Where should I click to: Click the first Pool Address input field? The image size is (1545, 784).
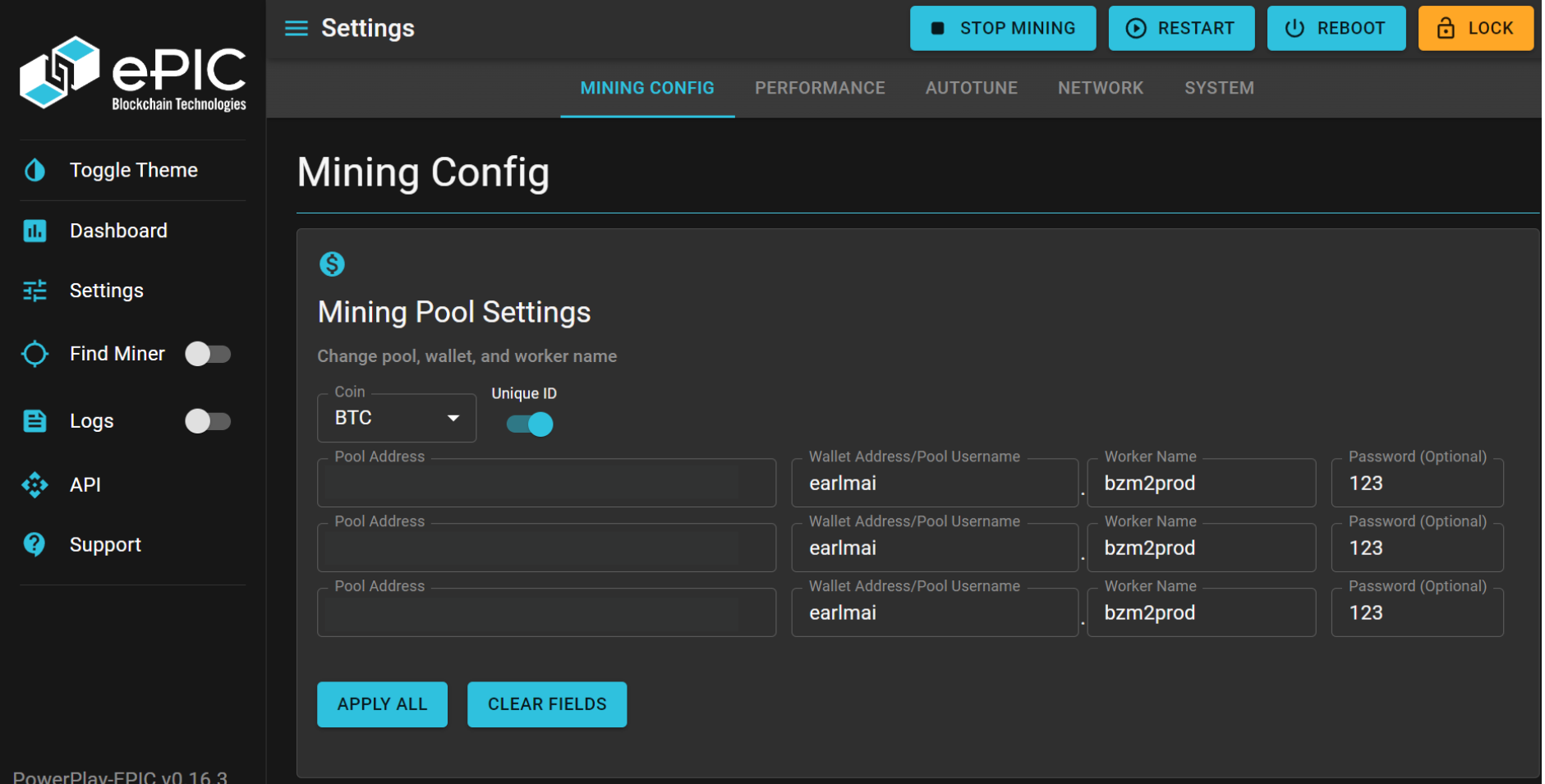545,484
